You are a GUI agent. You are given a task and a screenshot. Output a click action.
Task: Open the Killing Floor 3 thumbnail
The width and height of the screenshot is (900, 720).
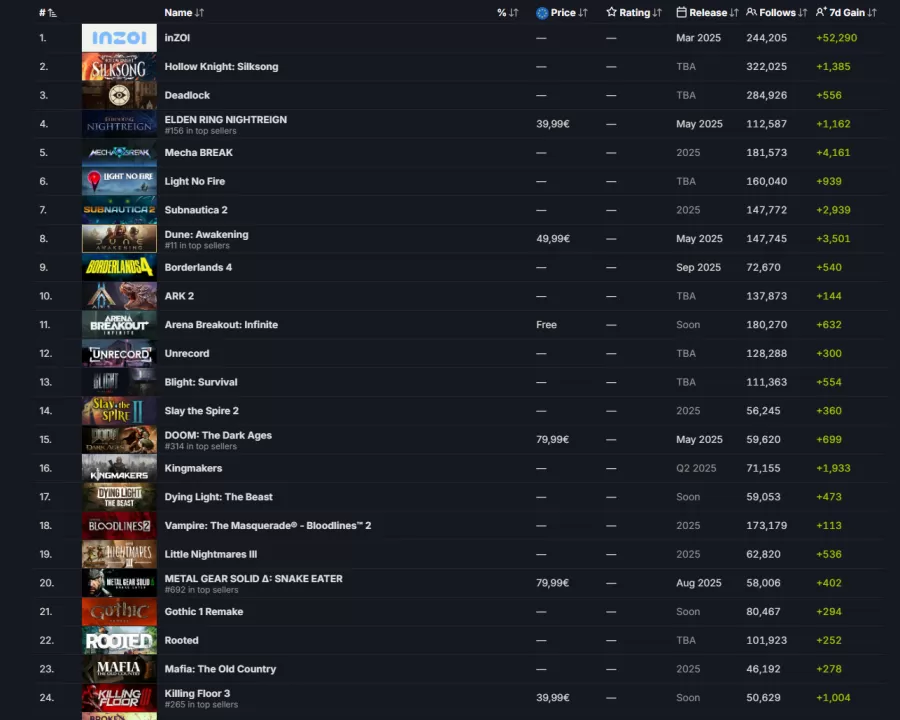point(119,698)
